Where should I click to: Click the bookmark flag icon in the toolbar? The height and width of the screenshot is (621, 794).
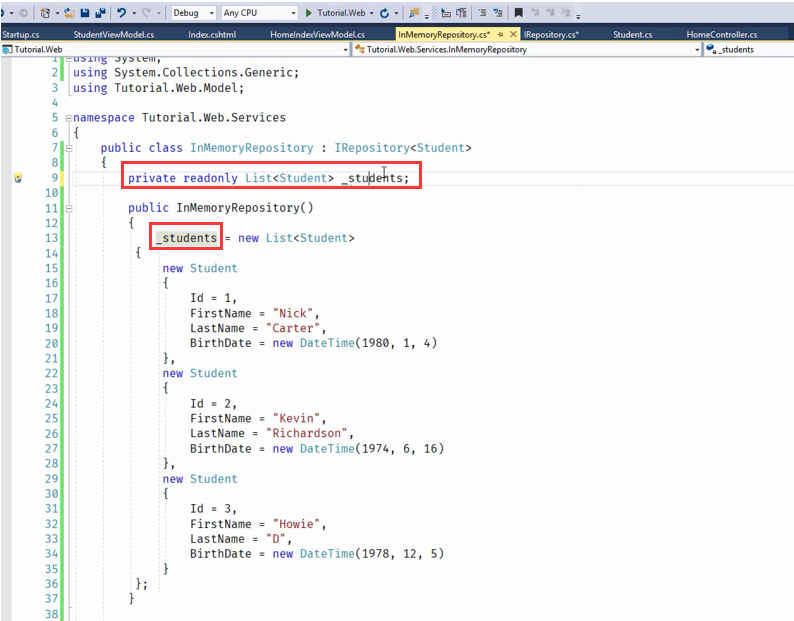tap(517, 13)
